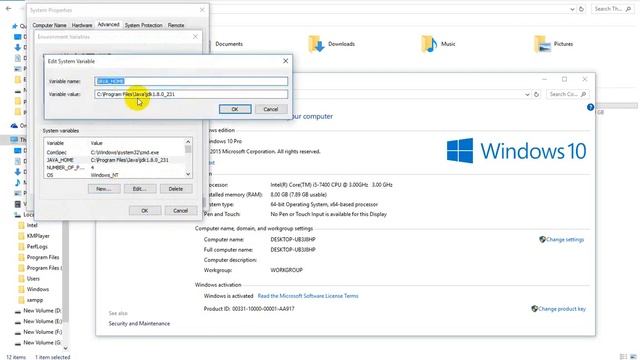This screenshot has height=360, width=640.
Task: Switch to Hardware tab
Action: tap(82, 25)
